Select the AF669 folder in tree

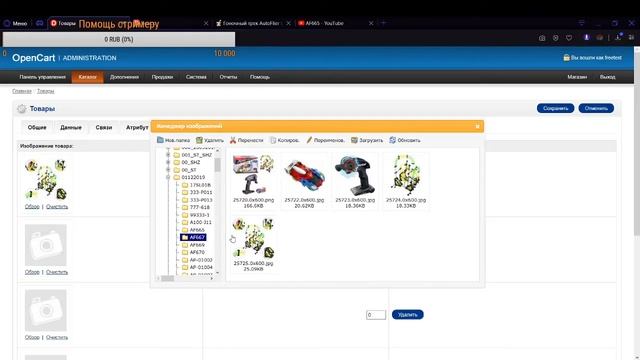coord(193,245)
